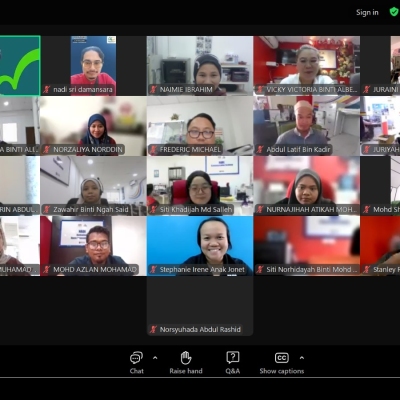The width and height of the screenshot is (400, 400).
Task: Click muted mic icon of Zawahir Binti Ngah Said
Action: pyautogui.click(x=47, y=209)
